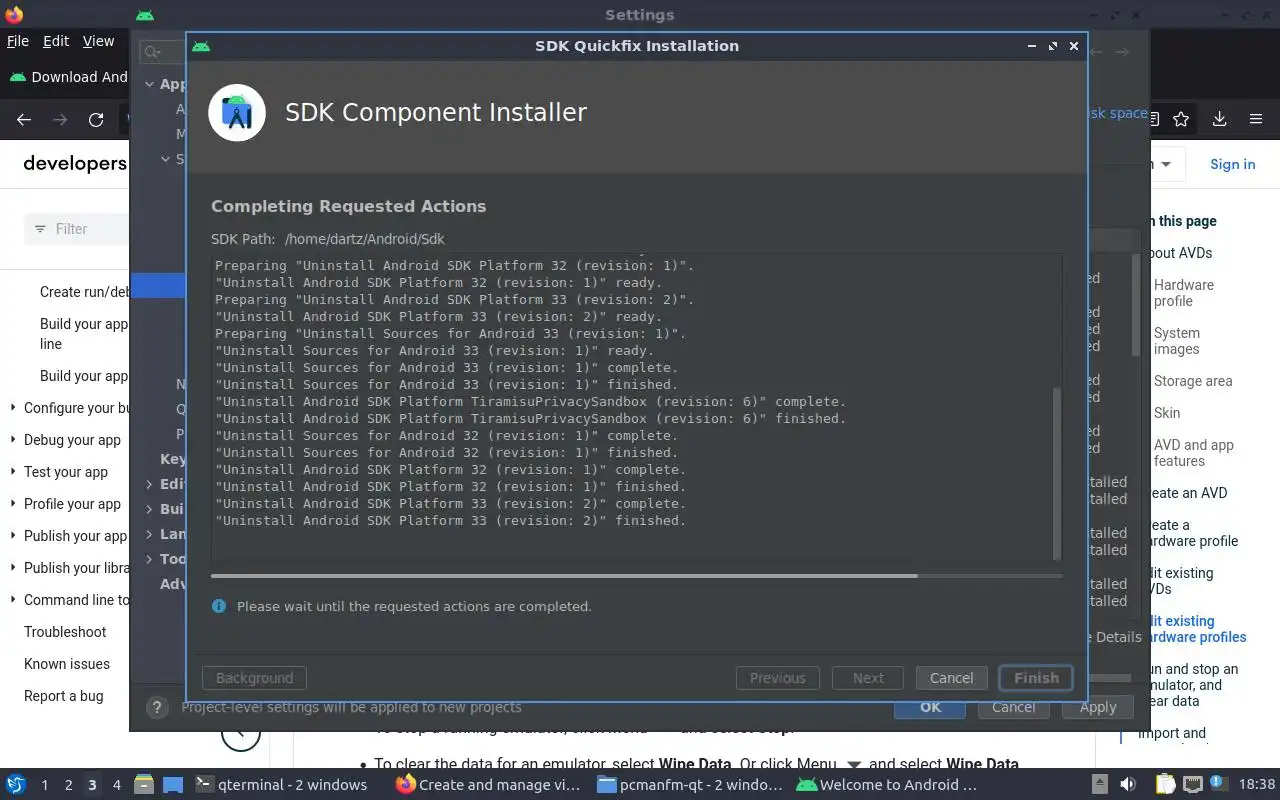Bookmark this page with the star icon
Viewport: 1280px width, 800px height.
(x=1181, y=120)
